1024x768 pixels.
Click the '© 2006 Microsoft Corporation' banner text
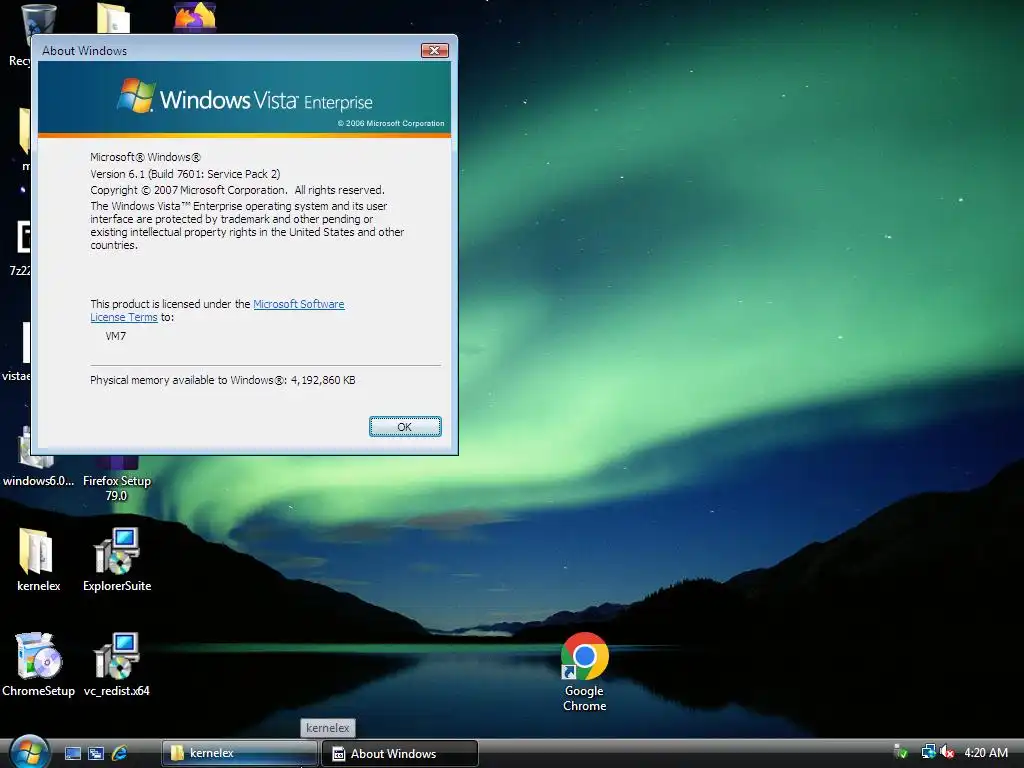[x=391, y=123]
